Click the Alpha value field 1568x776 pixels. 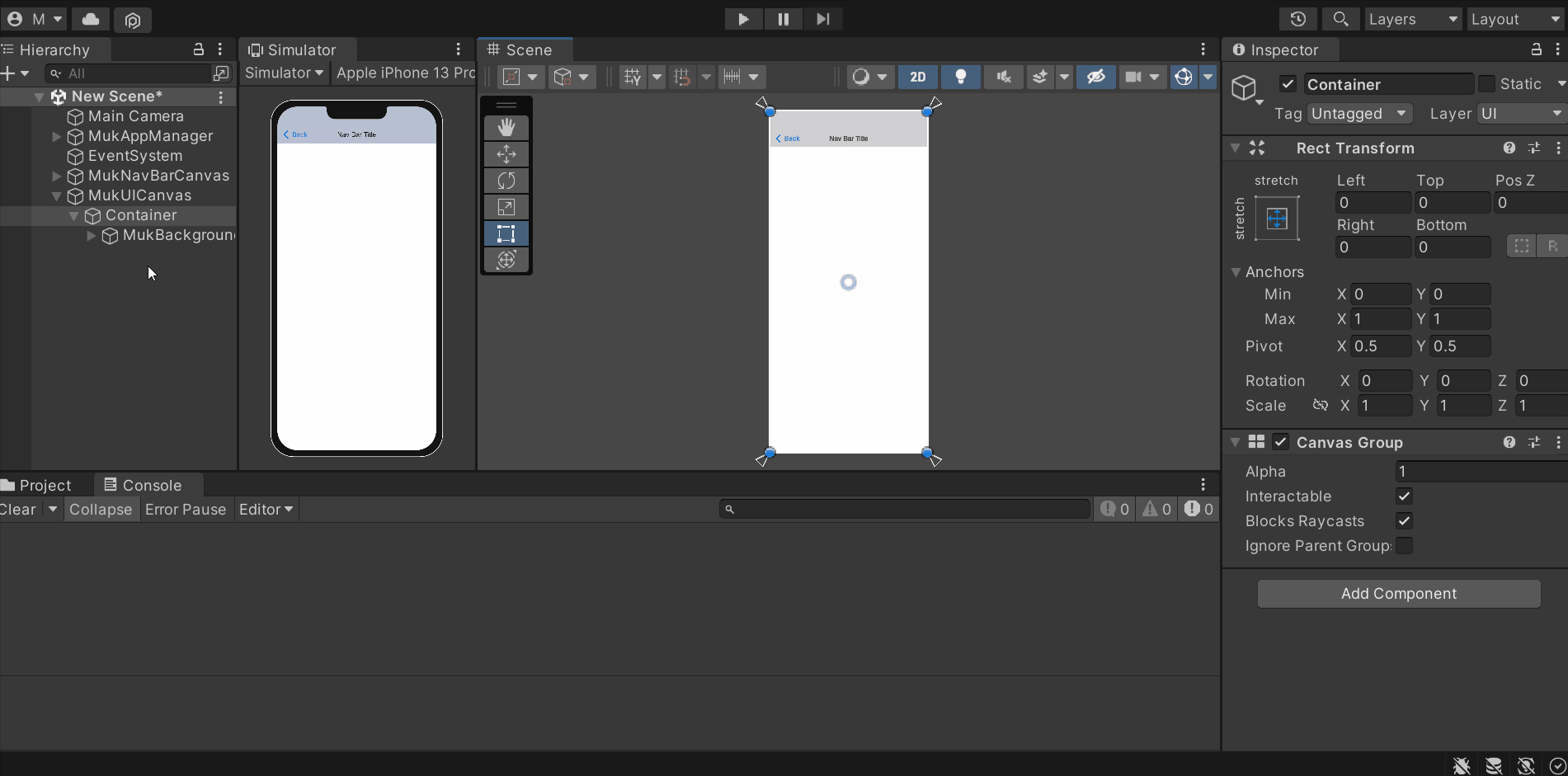(x=1481, y=472)
